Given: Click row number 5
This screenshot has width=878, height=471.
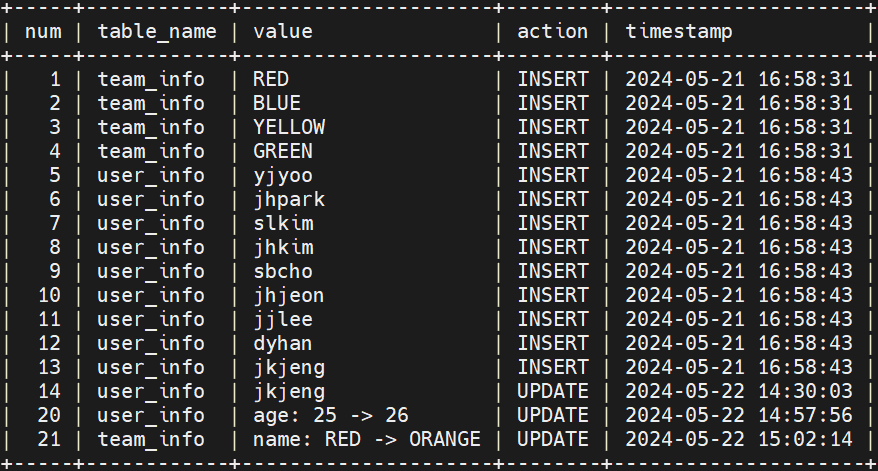Looking at the screenshot, I should tap(55, 175).
